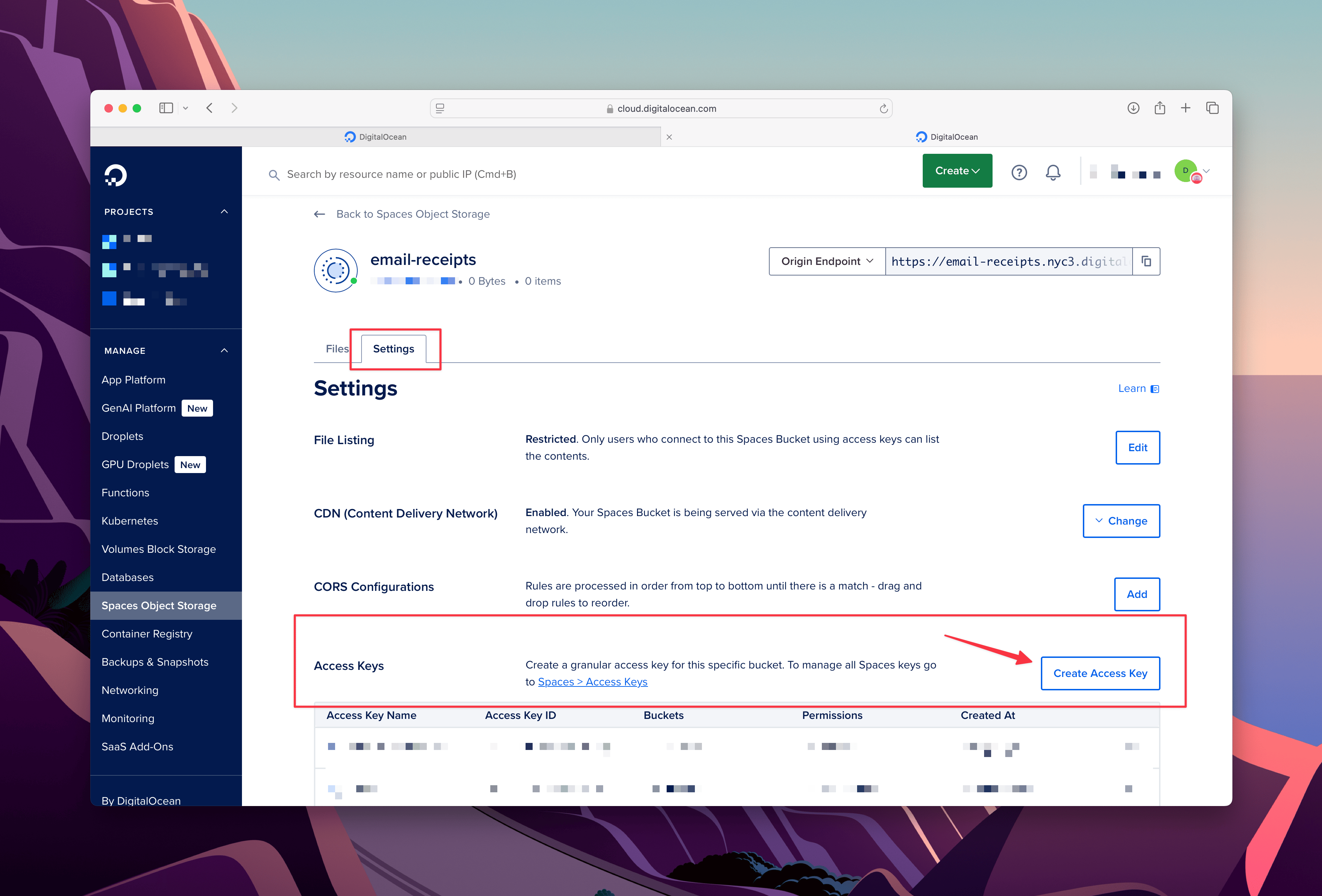The image size is (1322, 896).
Task: Click the back arrow to Spaces Object Storage
Action: 320,214
